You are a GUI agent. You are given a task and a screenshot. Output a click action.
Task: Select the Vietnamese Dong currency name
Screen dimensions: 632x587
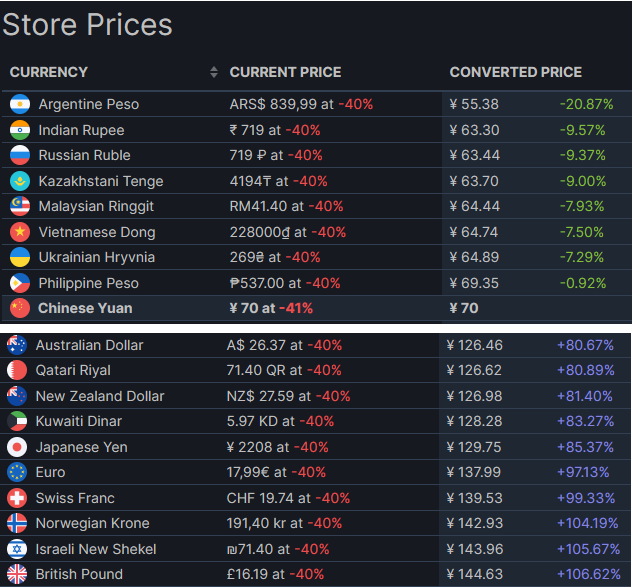pos(97,232)
